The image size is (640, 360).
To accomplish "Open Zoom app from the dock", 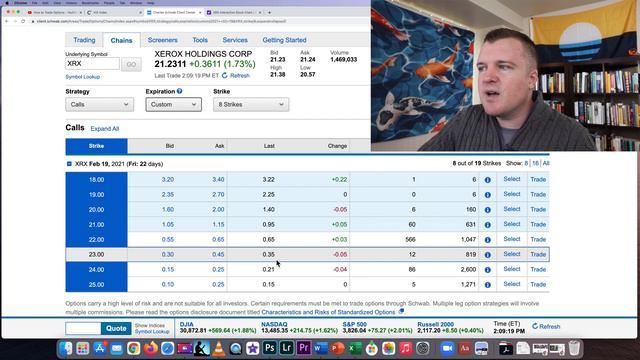I will coord(447,348).
